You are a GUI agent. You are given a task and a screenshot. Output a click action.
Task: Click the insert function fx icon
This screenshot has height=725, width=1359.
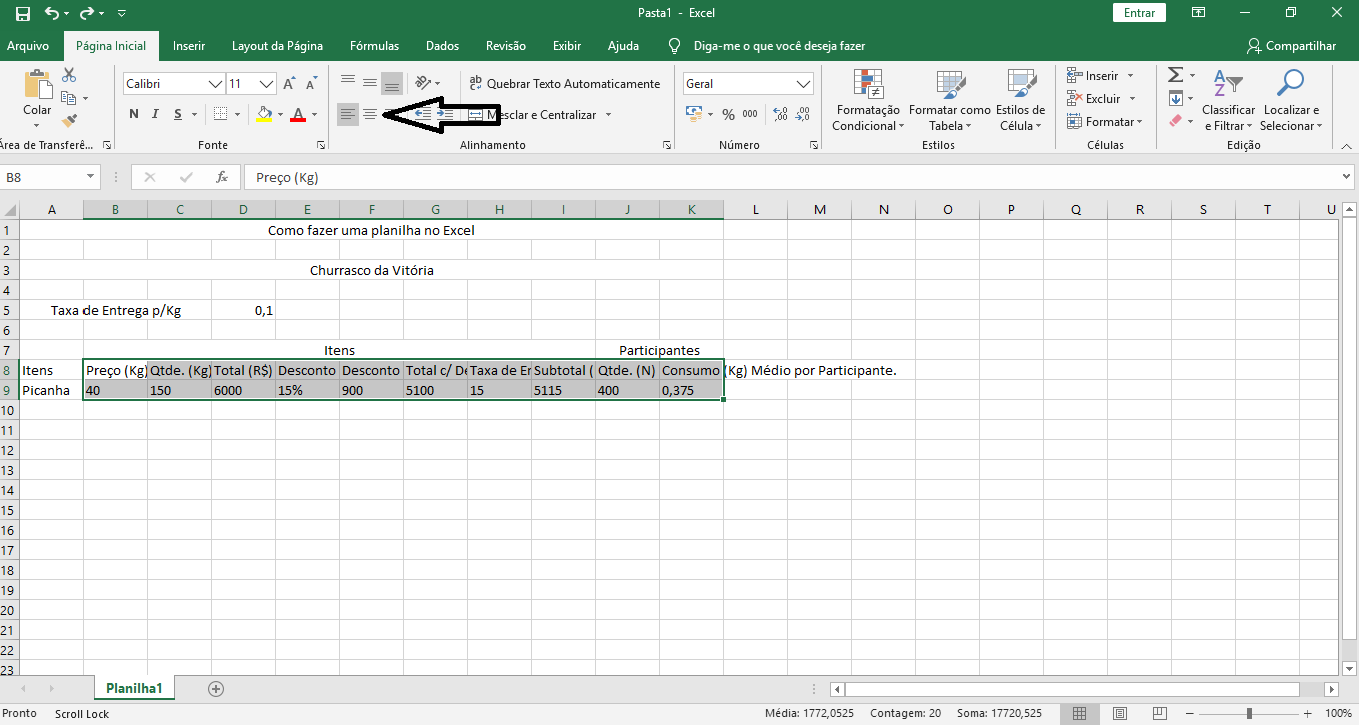[x=222, y=177]
